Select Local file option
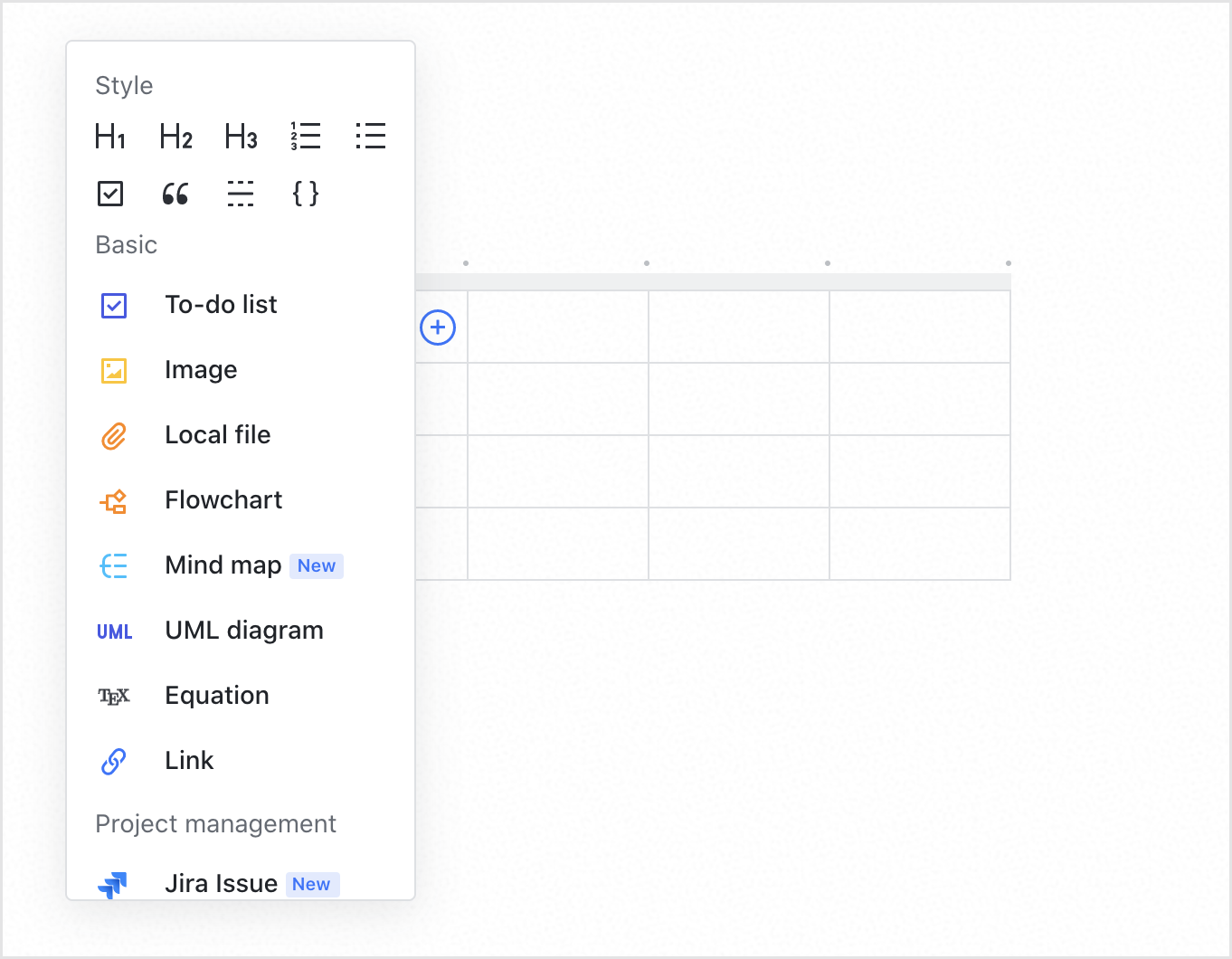Screen dimensions: 1232x959 [x=217, y=435]
